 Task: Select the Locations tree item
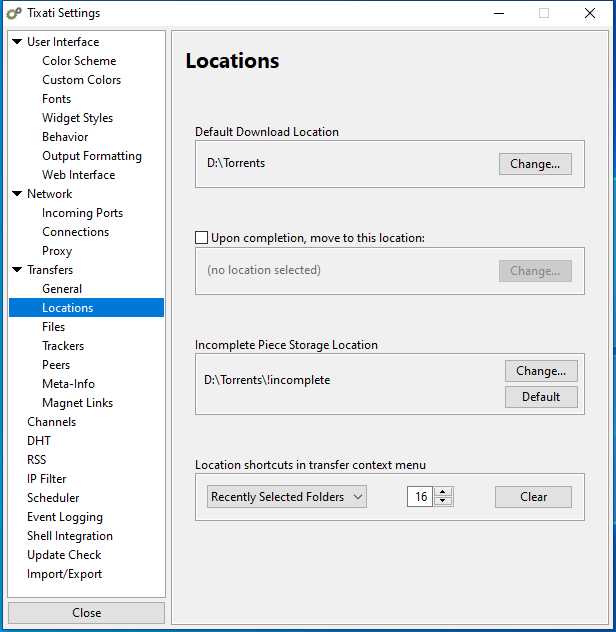(x=86, y=308)
